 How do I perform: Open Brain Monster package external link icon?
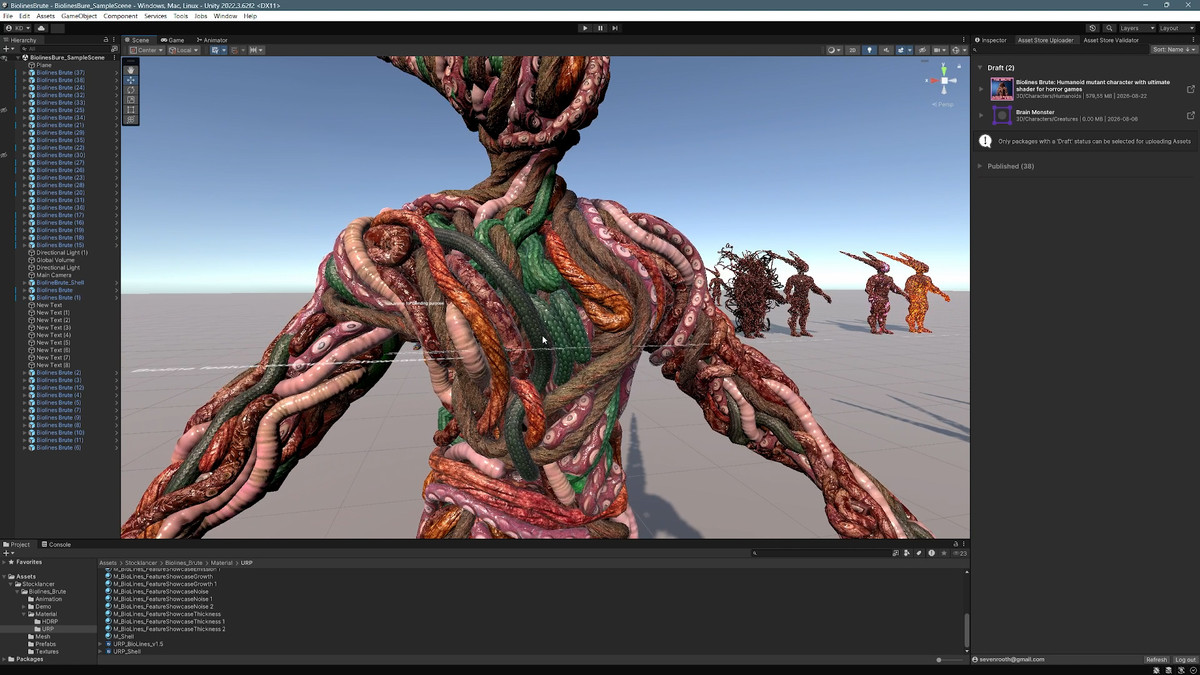pos(1190,116)
